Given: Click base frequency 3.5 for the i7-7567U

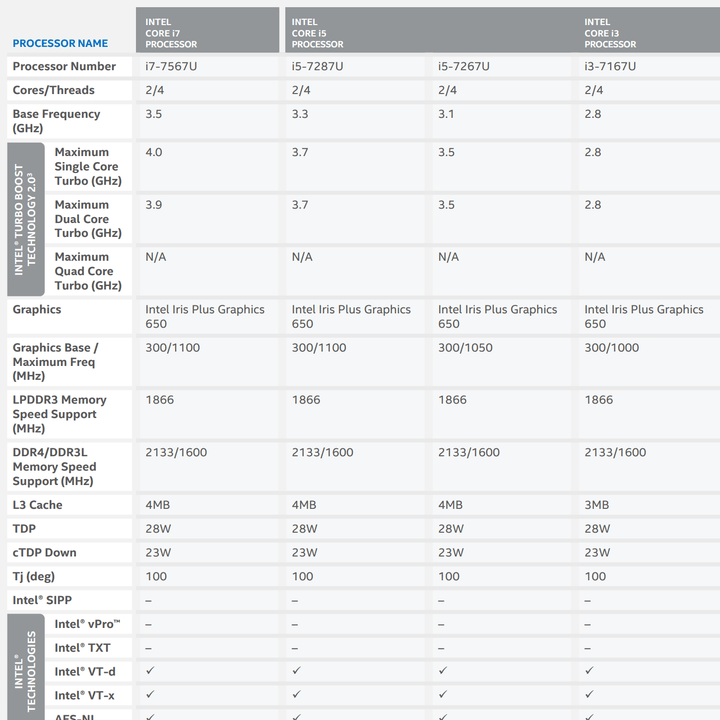Looking at the screenshot, I should coord(154,114).
